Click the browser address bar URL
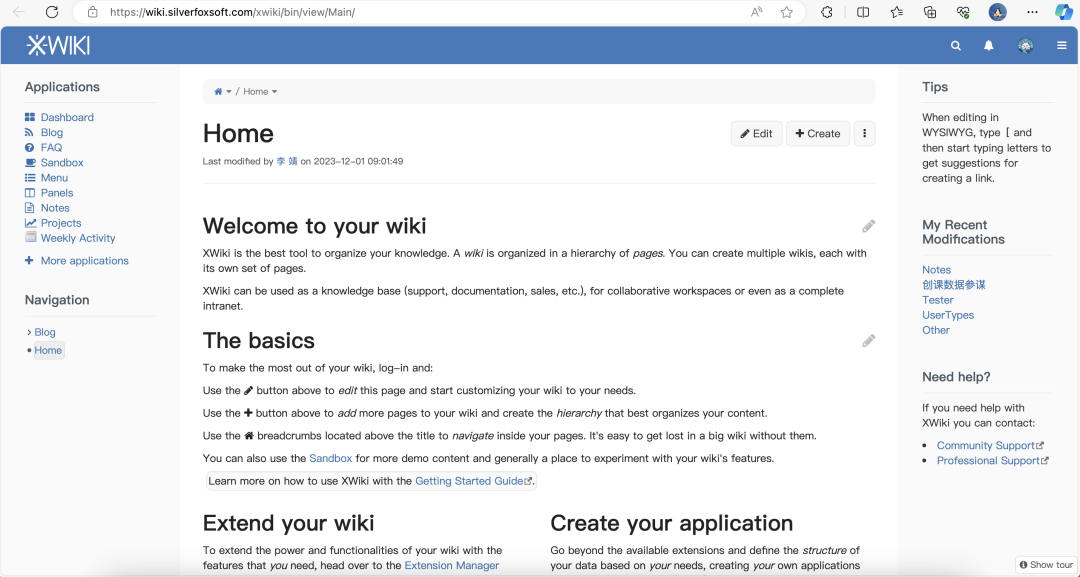The image size is (1080, 577). click(232, 12)
